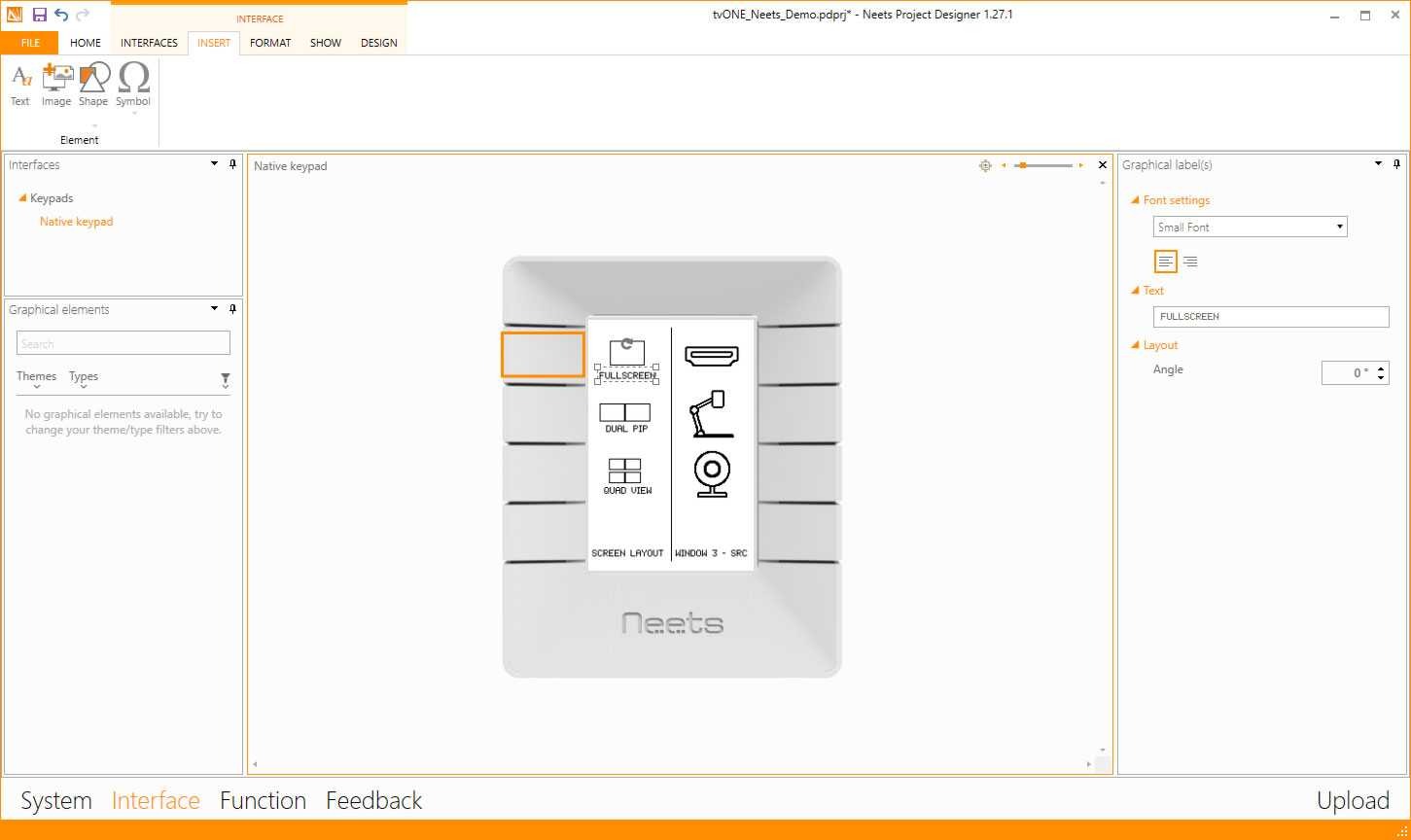Click the HDMI connector icon on keypad
Image resolution: width=1411 pixels, height=840 pixels.
coord(712,356)
